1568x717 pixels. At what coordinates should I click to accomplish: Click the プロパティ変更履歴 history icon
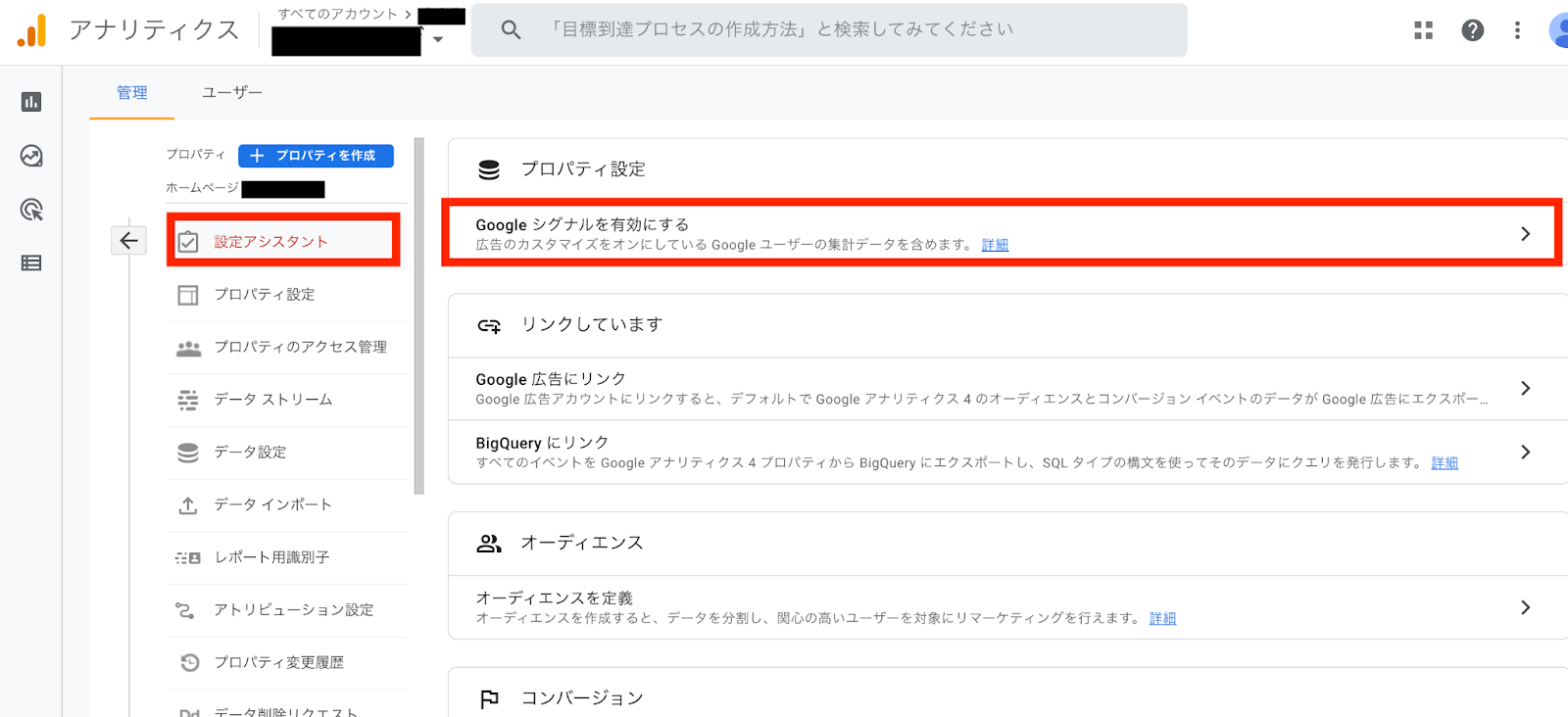tap(190, 663)
